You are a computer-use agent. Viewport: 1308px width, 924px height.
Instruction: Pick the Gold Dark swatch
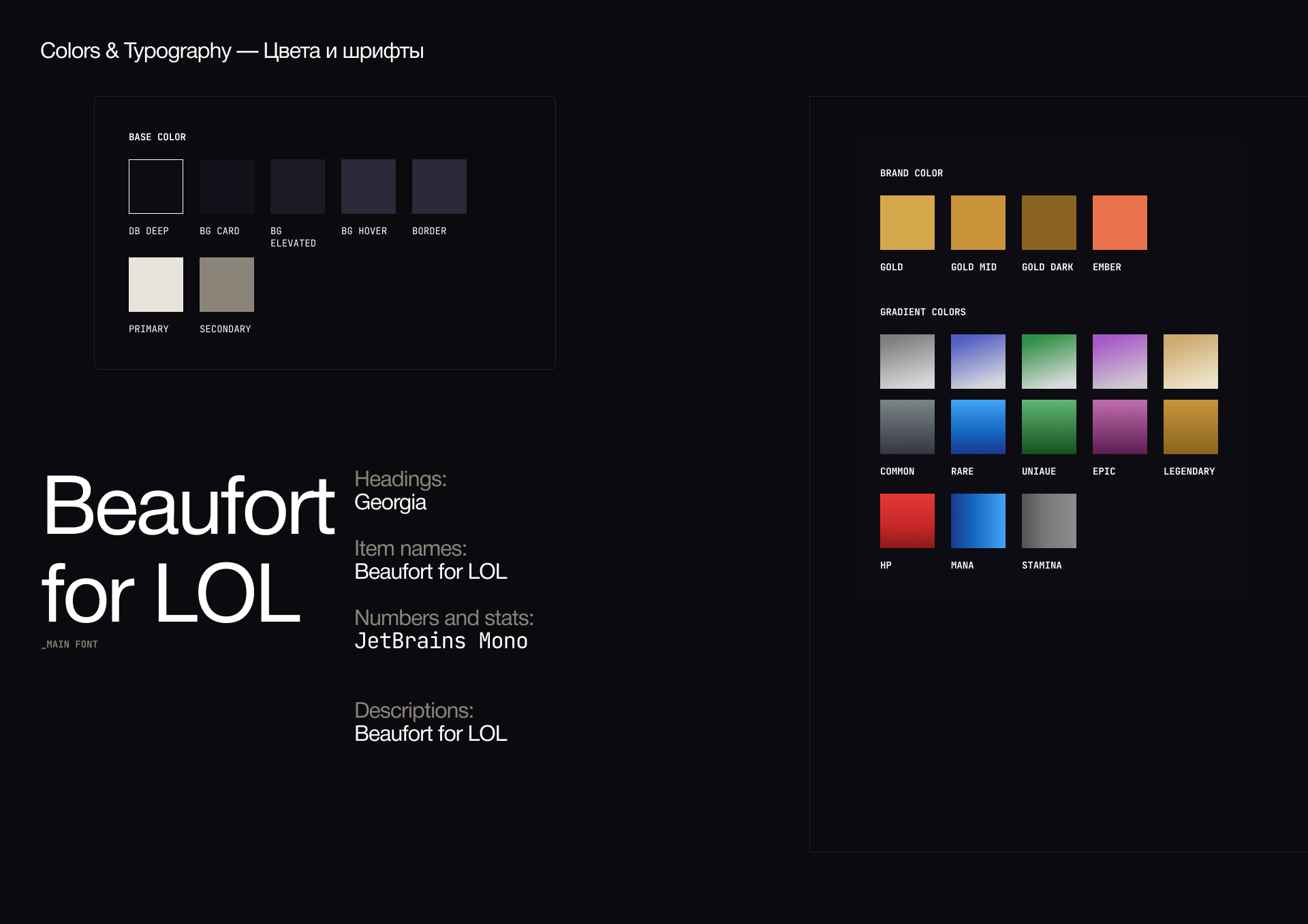[1048, 223]
